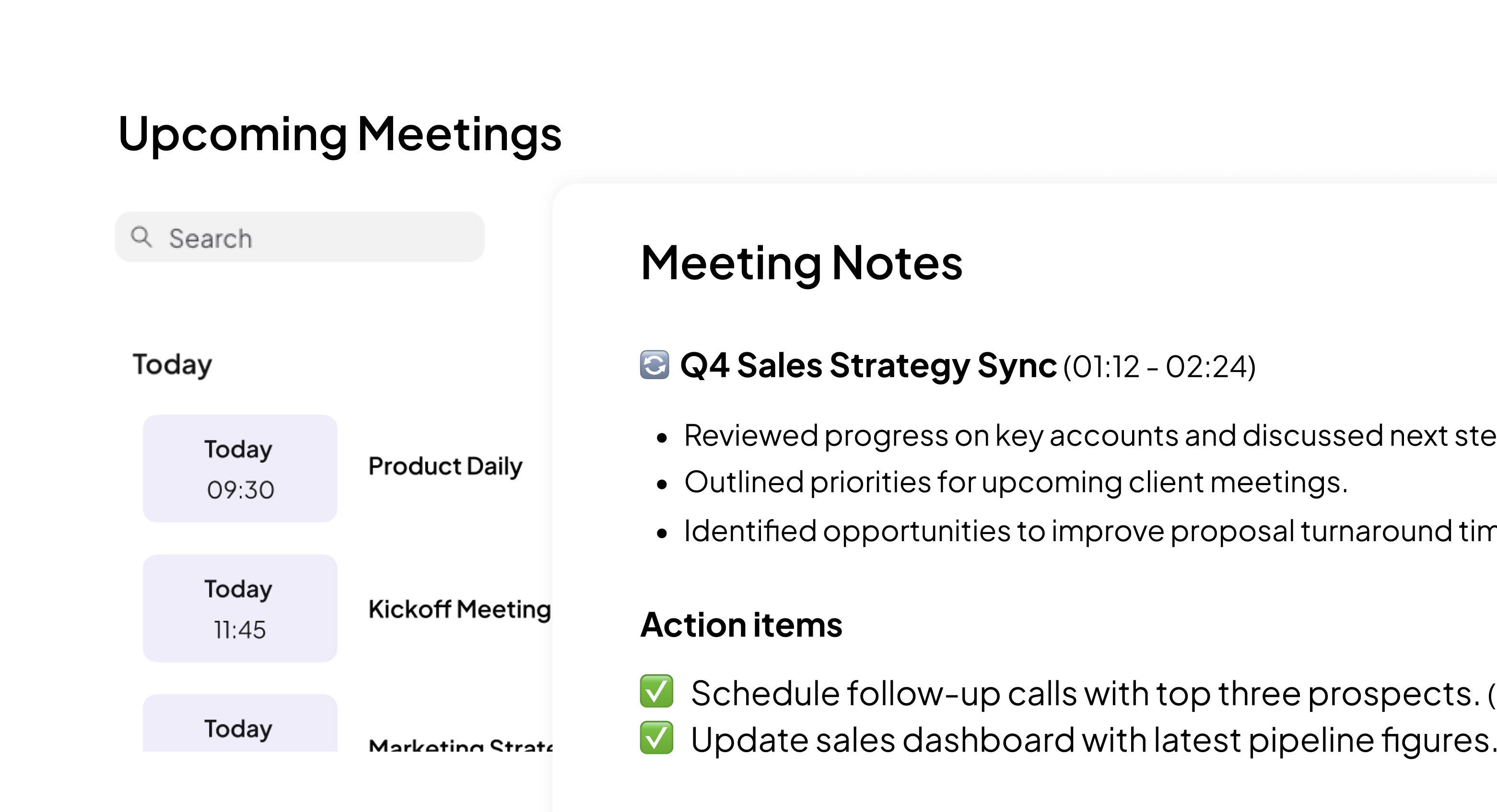Screen dimensions: 1497x812
Task: Select the Today 11:45 time tile
Action: pyautogui.click(x=240, y=608)
